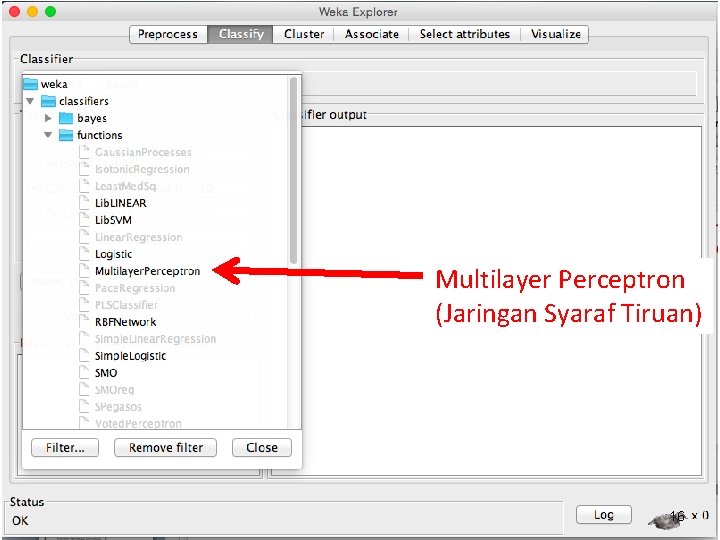The width and height of the screenshot is (720, 540).
Task: Open the Select attributes tab
Action: 464,34
